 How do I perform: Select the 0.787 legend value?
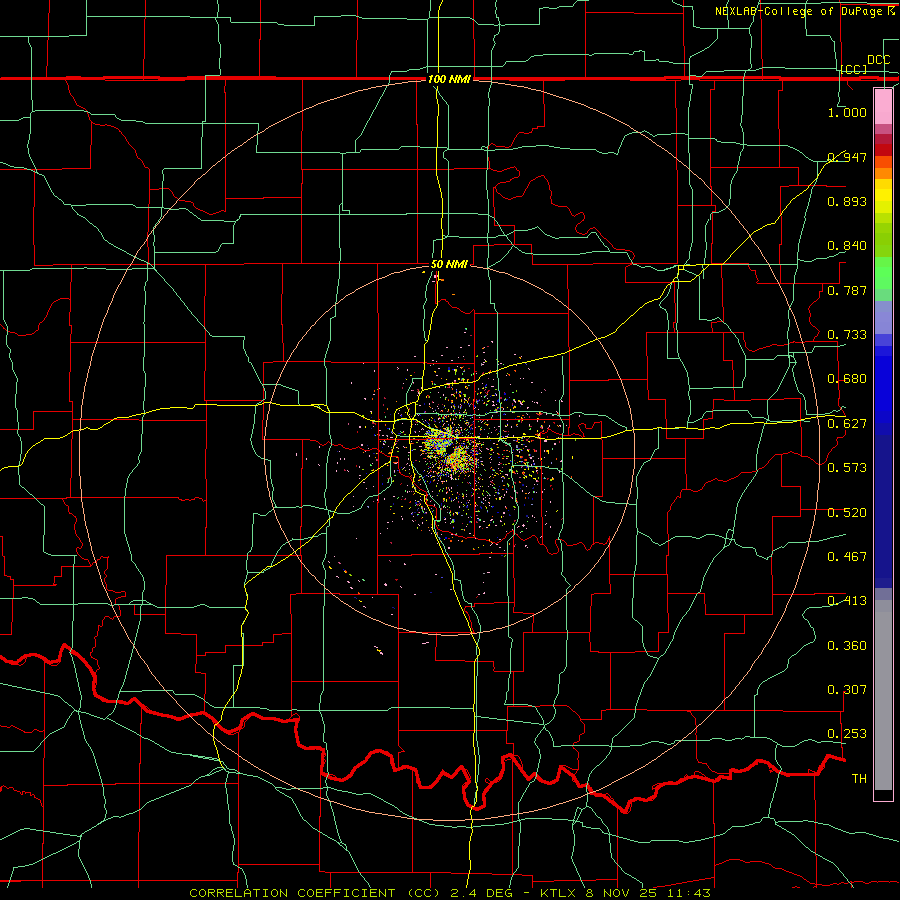847,290
